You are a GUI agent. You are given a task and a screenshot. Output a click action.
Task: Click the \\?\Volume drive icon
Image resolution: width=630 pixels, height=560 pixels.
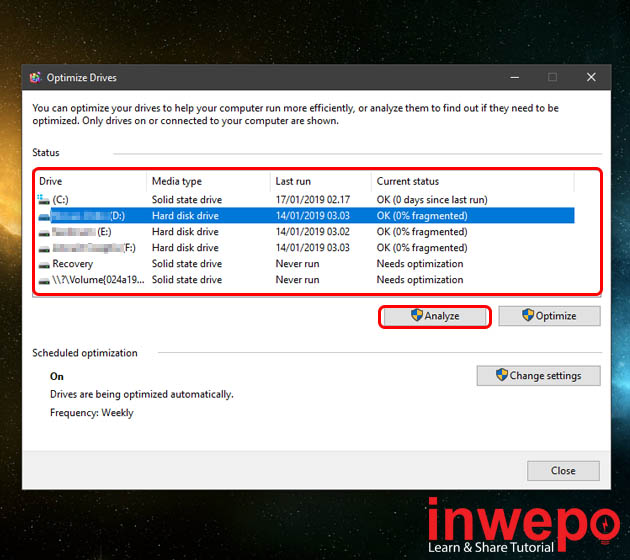(44, 281)
